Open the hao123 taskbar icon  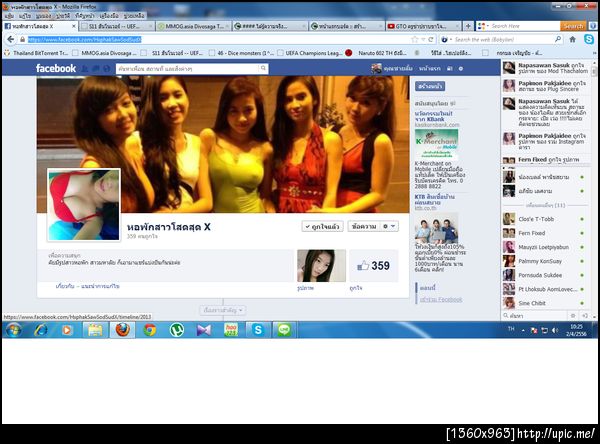(x=231, y=330)
